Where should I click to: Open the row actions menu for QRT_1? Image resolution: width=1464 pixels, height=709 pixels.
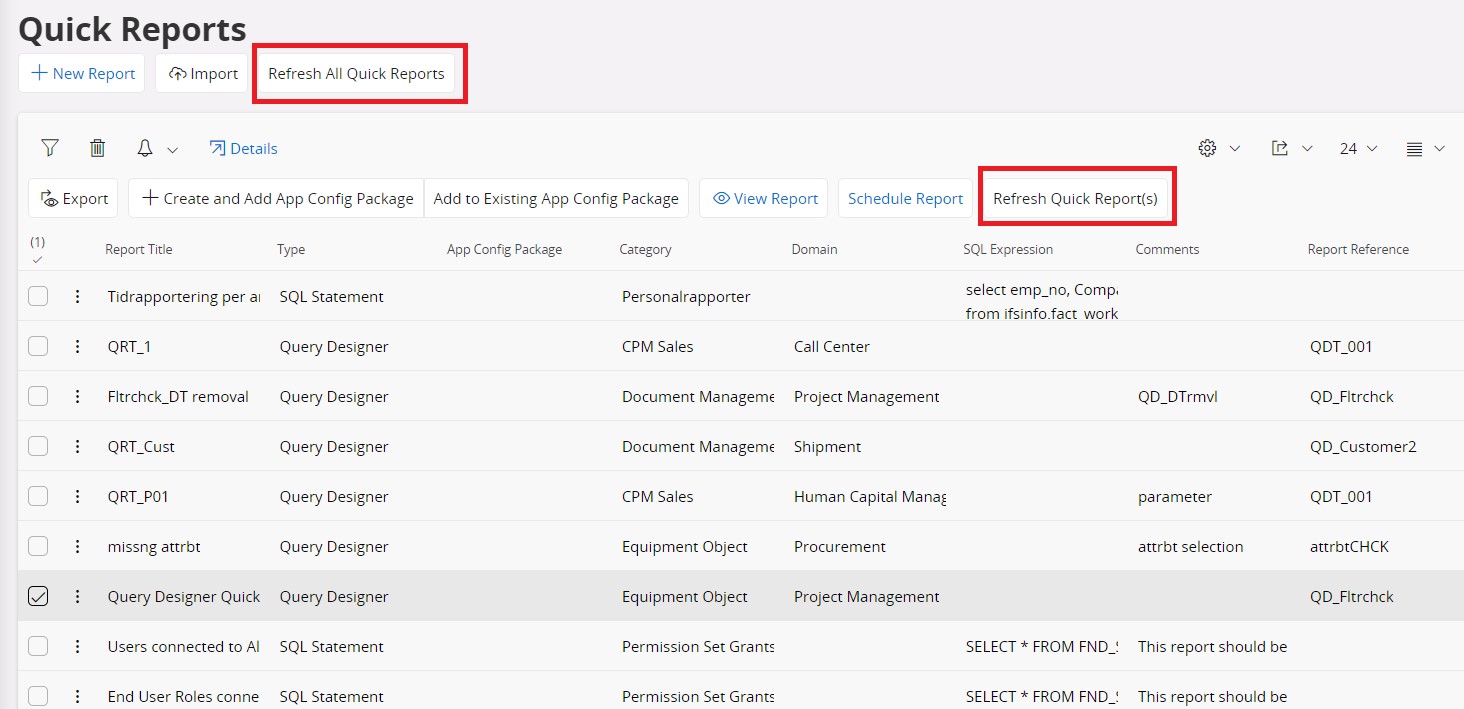click(x=78, y=346)
